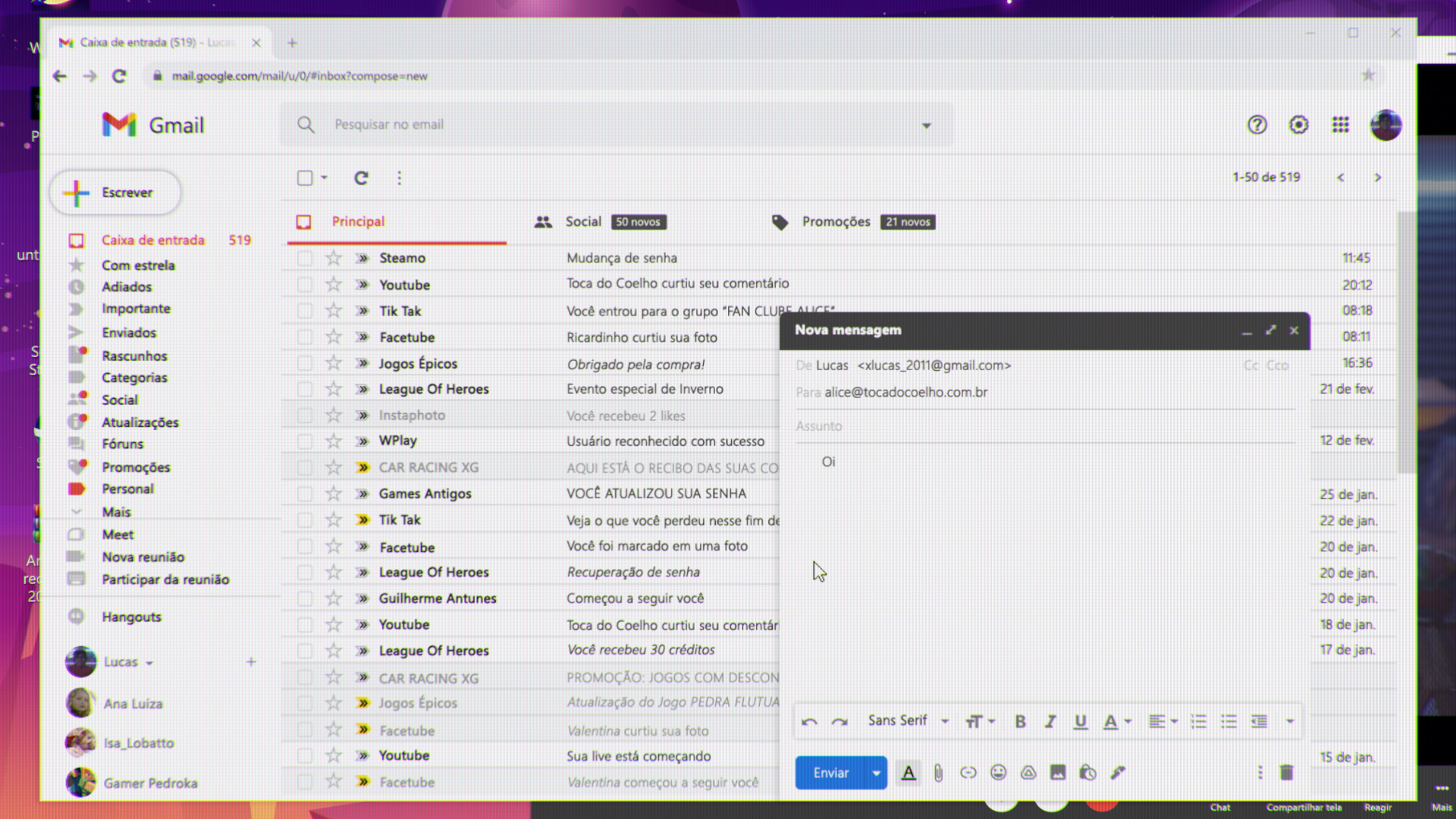The height and width of the screenshot is (819, 1456).
Task: Open text color picker in compose toolbar
Action: [x=1116, y=721]
